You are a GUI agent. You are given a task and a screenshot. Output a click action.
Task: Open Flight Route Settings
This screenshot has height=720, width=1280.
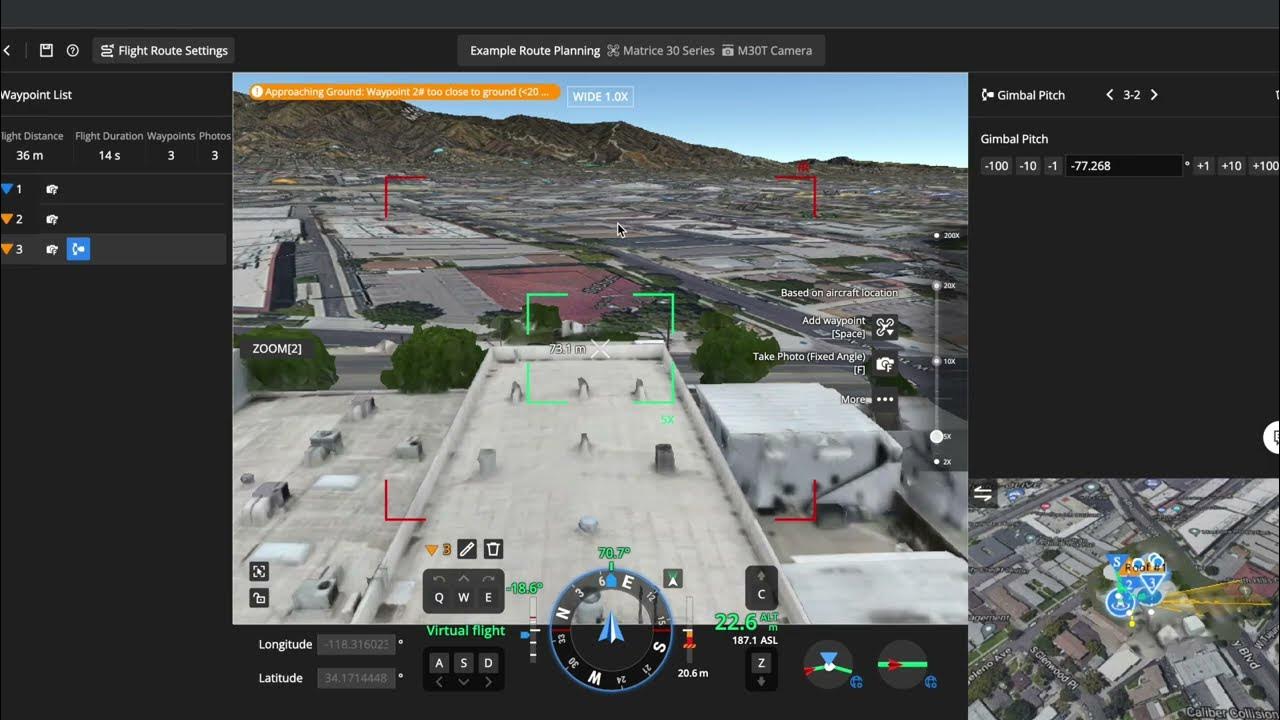tap(164, 50)
